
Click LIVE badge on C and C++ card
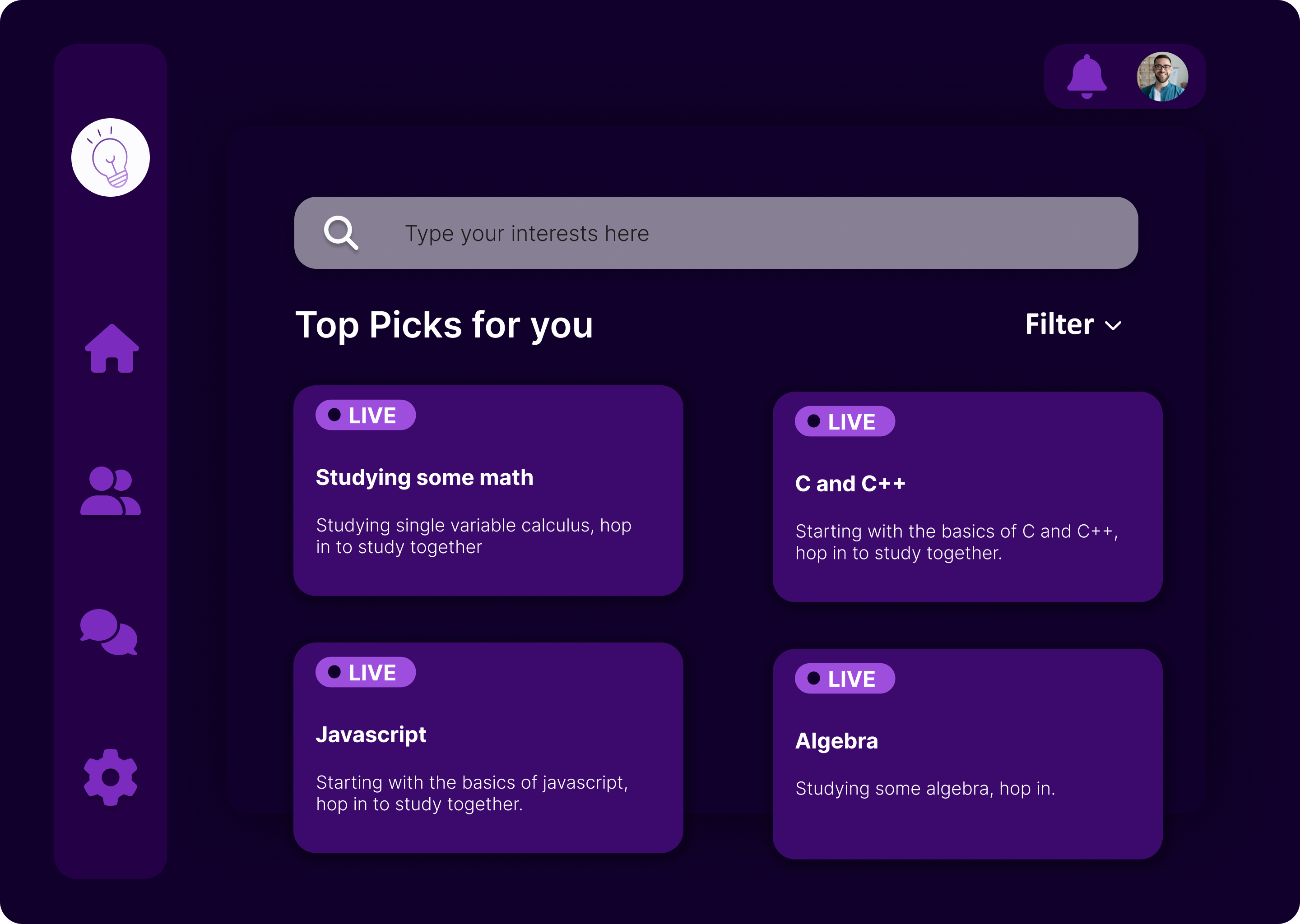[845, 421]
